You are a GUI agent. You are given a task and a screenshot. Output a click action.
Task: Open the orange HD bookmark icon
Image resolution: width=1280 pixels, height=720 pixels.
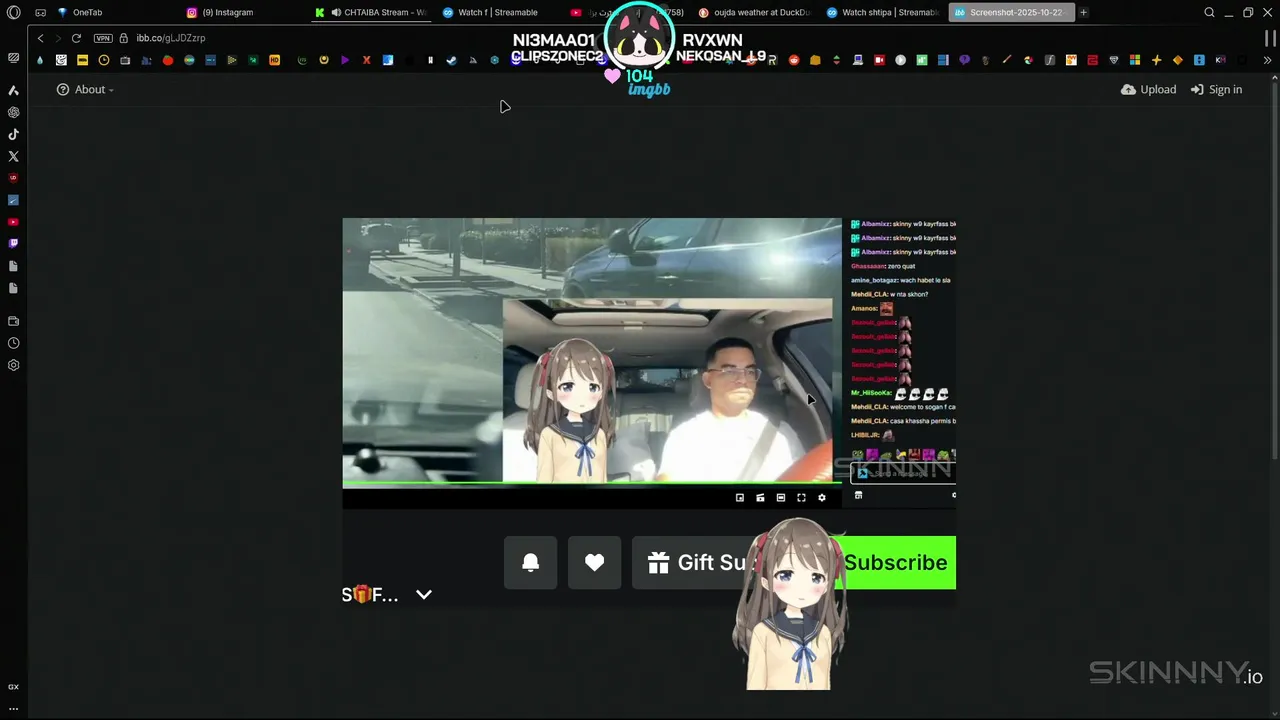(275, 60)
